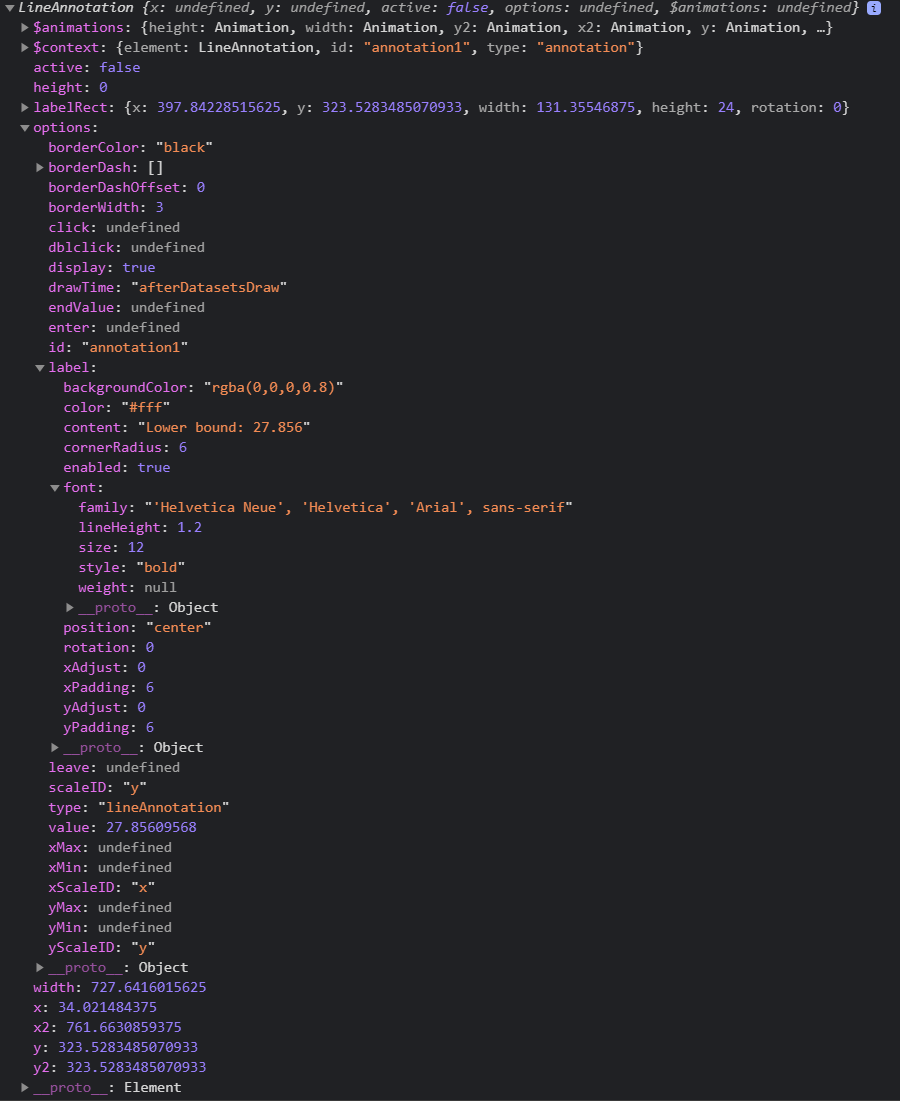Expand the borderDash array
Screen dimensions: 900x1101
coord(40,168)
